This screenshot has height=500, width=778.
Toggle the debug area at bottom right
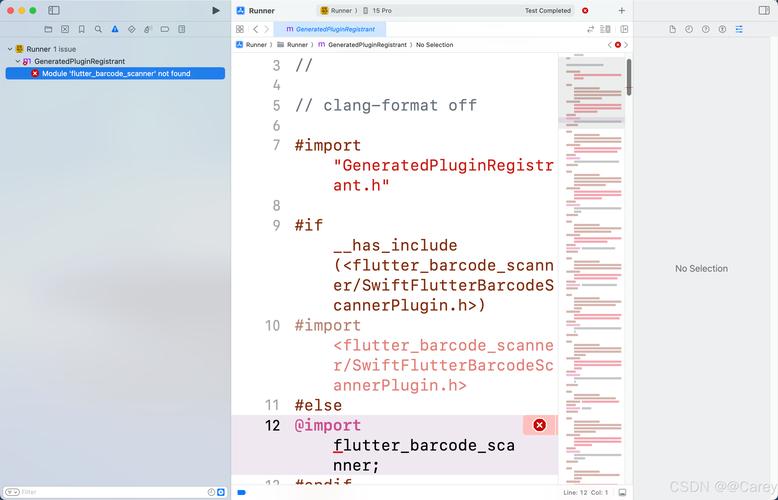point(622,493)
